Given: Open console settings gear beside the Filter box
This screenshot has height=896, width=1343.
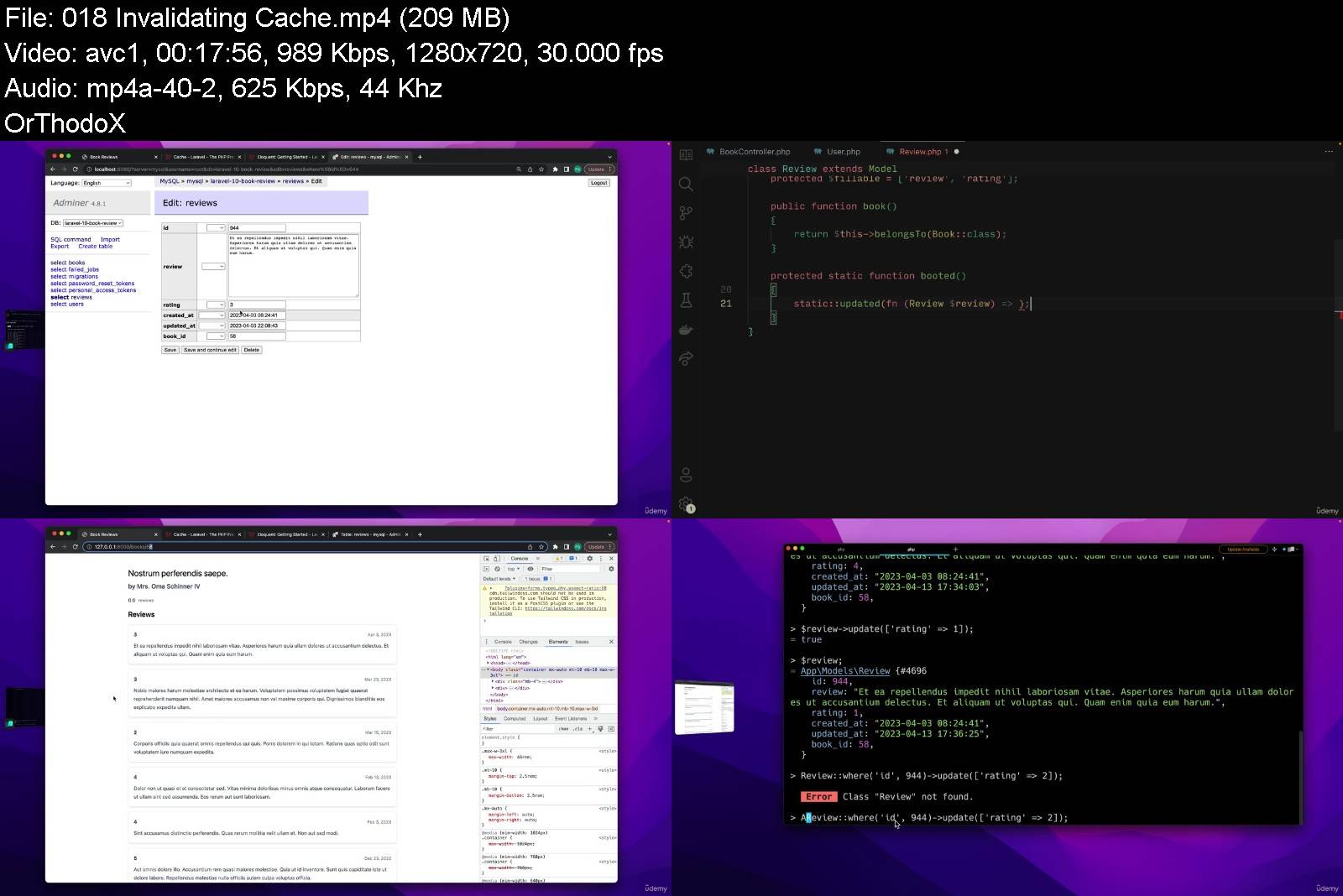Looking at the screenshot, I should click(x=611, y=569).
